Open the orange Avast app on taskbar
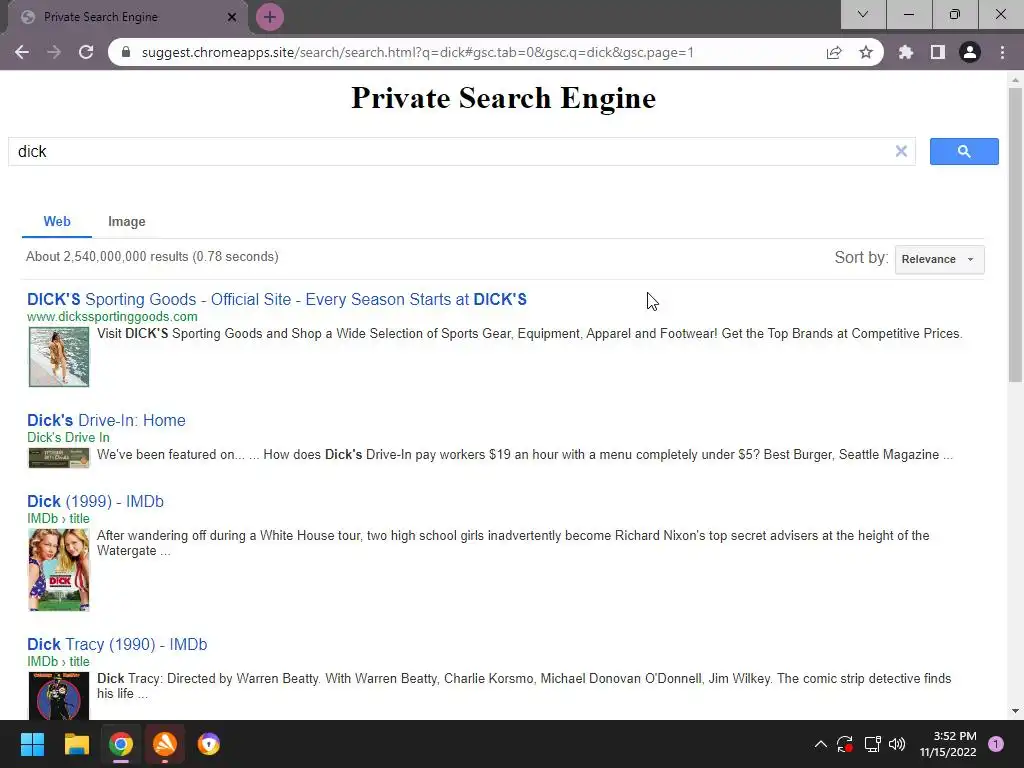Screen dimensions: 1024x768 [x=165, y=744]
